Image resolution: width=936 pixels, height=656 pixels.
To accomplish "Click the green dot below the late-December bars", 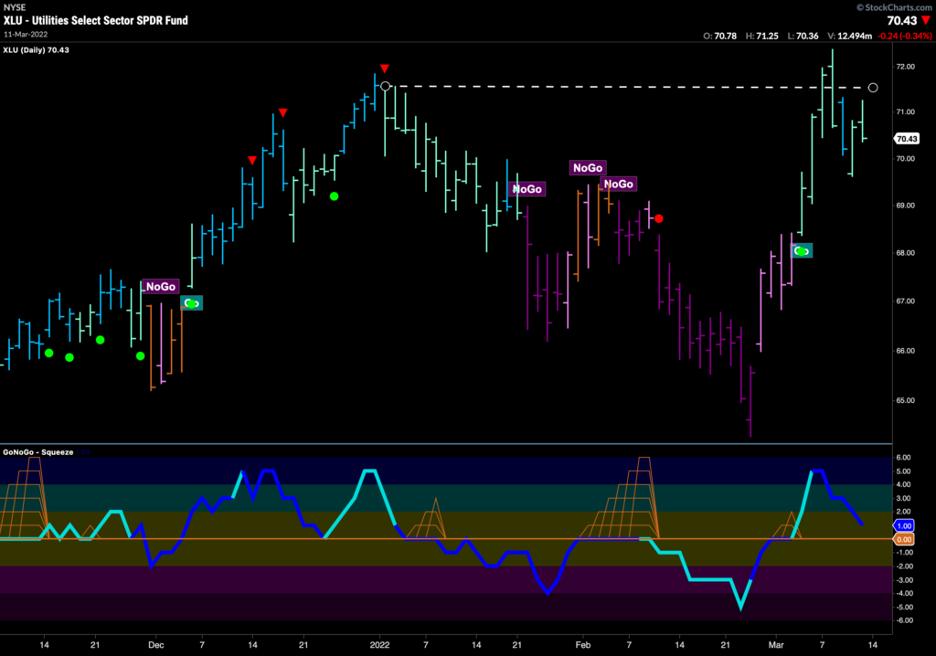I will [x=334, y=196].
